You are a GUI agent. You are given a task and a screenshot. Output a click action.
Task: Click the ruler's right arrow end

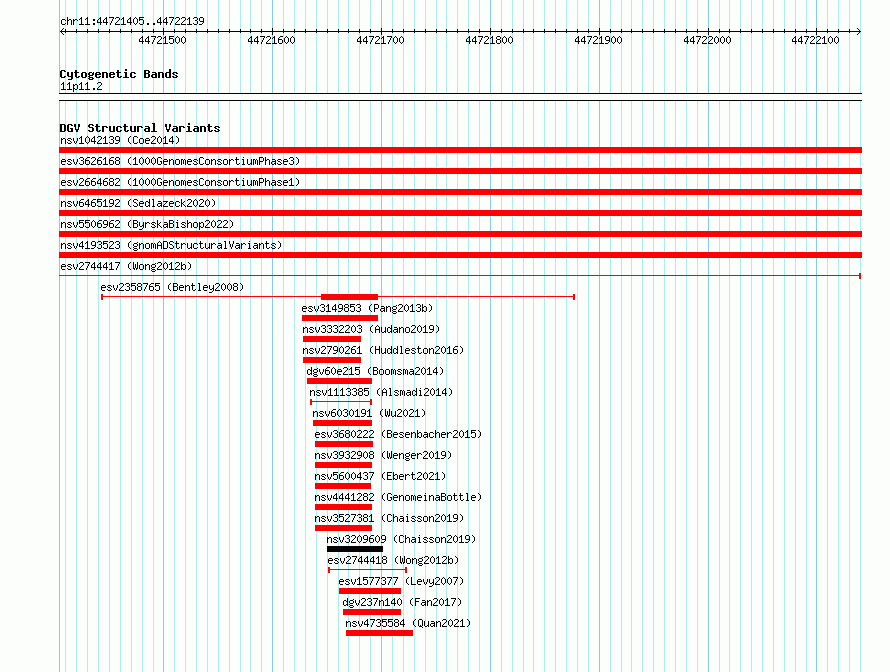point(858,31)
